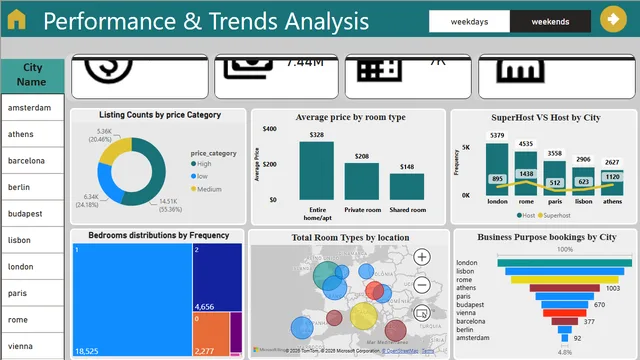The width and height of the screenshot is (640, 360).
Task: Select the 0-bedroom orange treemap block
Action: pyautogui.click(x=211, y=334)
